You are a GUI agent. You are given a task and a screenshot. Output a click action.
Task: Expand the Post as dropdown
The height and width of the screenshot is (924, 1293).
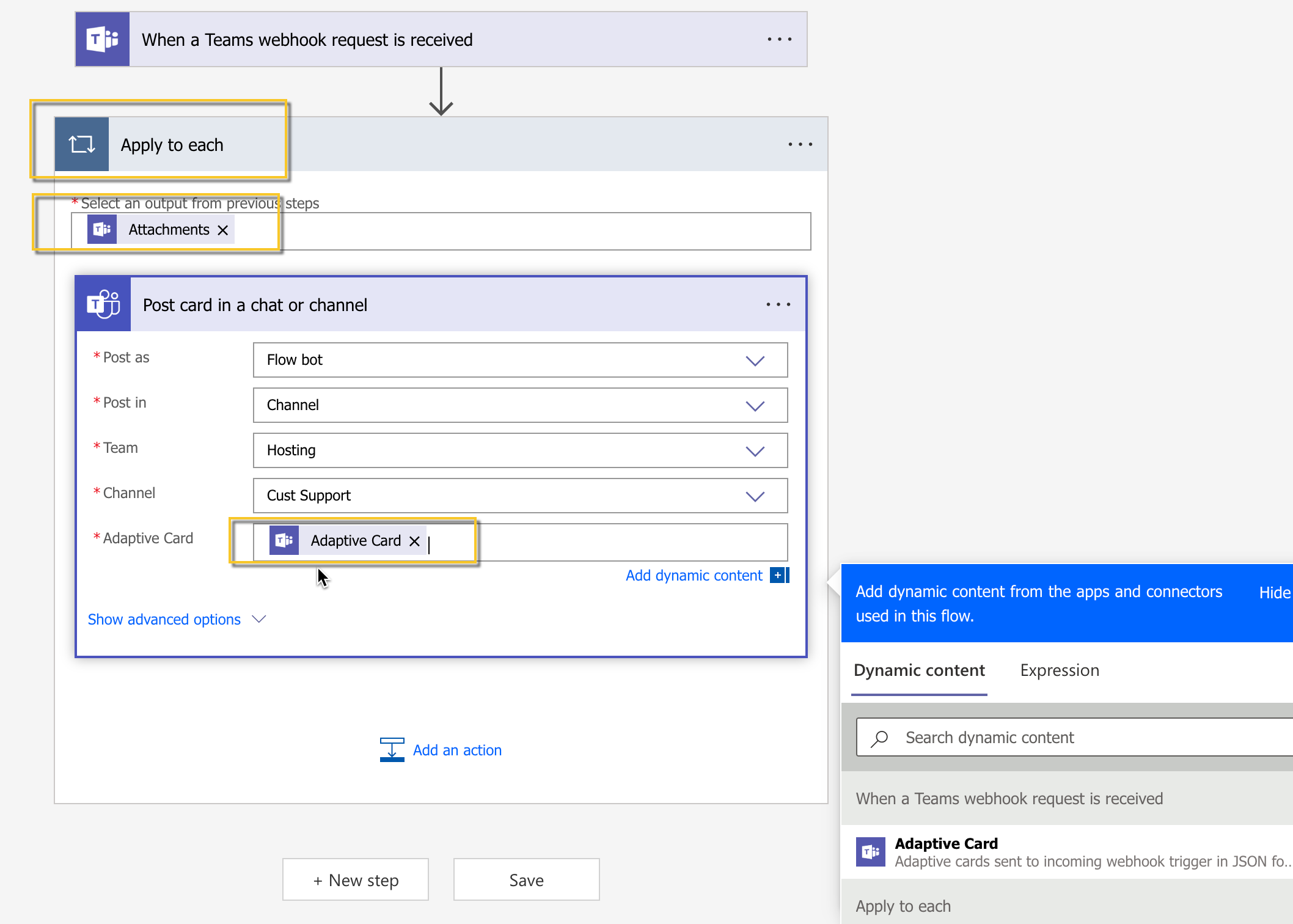(755, 361)
